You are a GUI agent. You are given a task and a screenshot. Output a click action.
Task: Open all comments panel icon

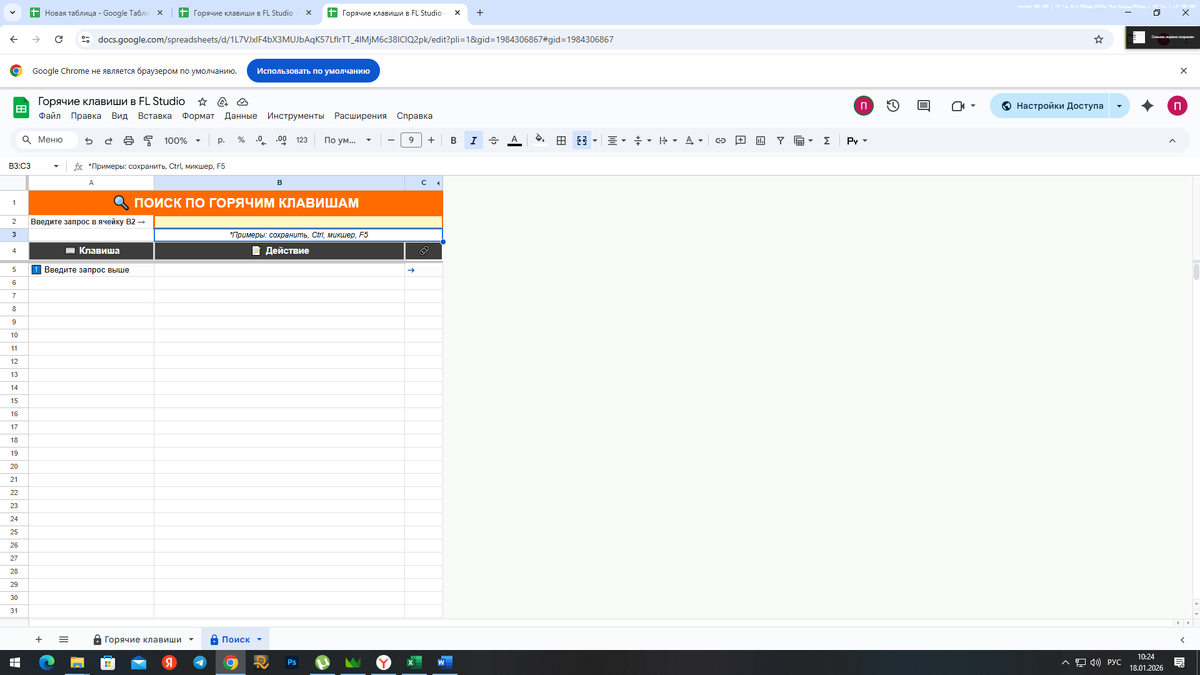click(924, 105)
